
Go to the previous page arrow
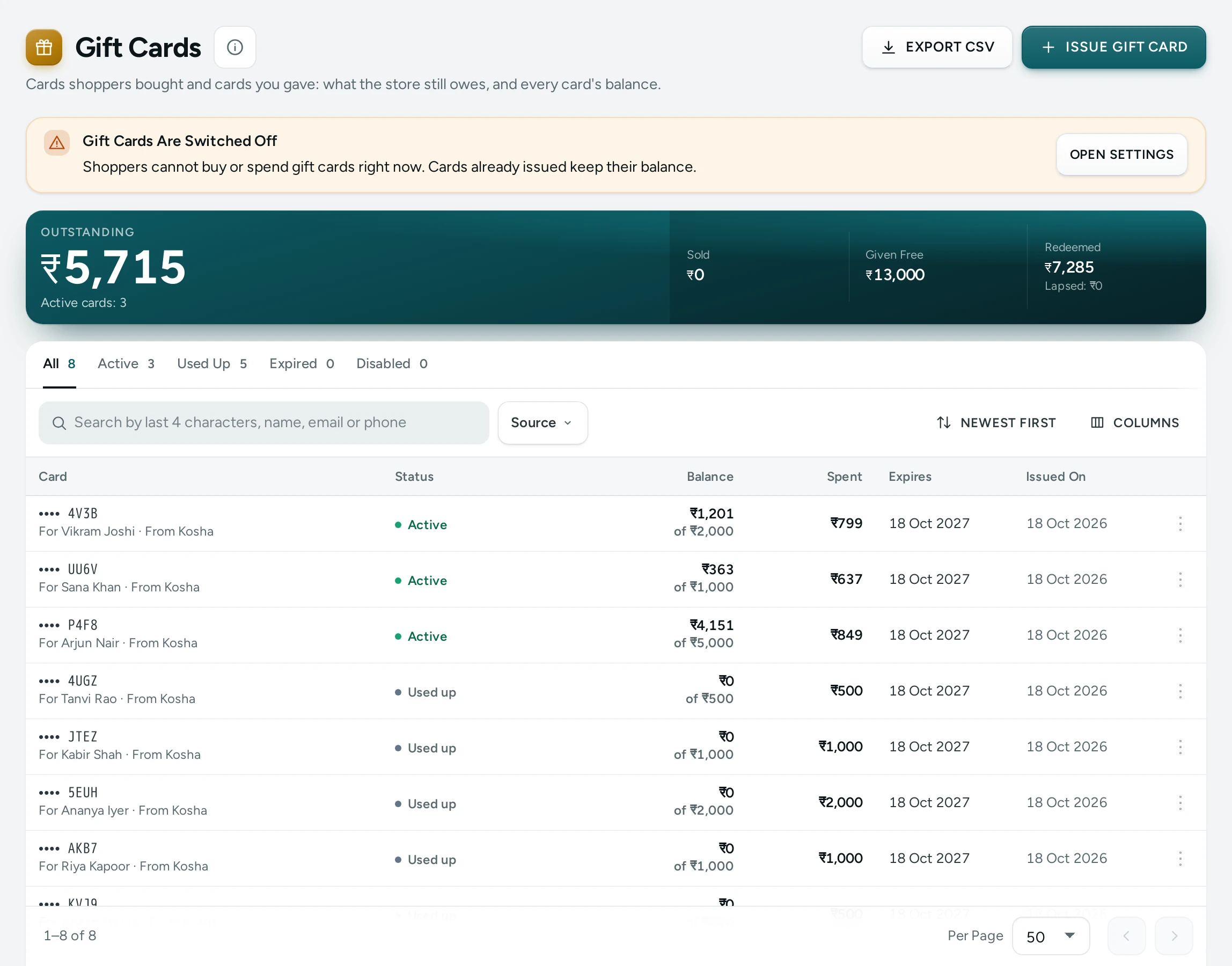[1126, 936]
